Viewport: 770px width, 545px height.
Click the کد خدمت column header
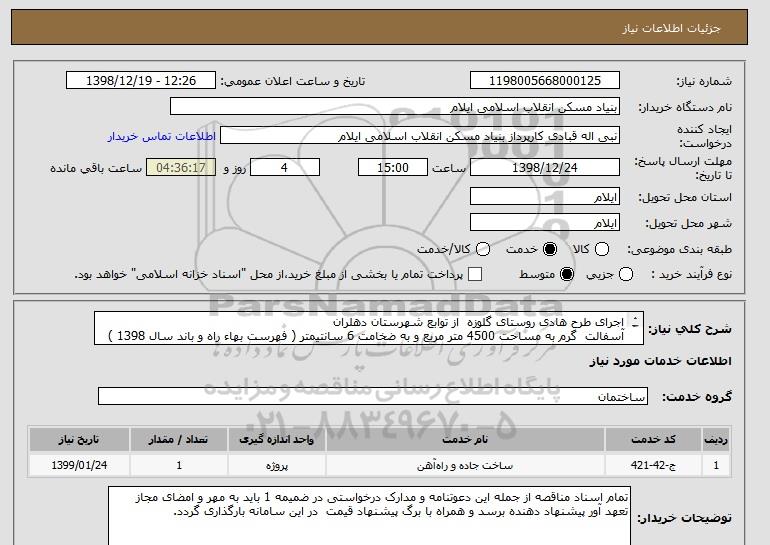coord(653,439)
